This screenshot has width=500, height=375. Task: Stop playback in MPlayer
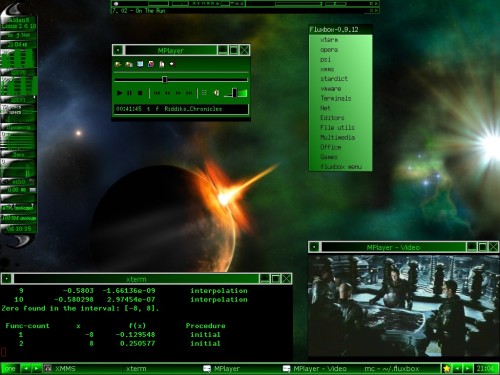[x=140, y=93]
